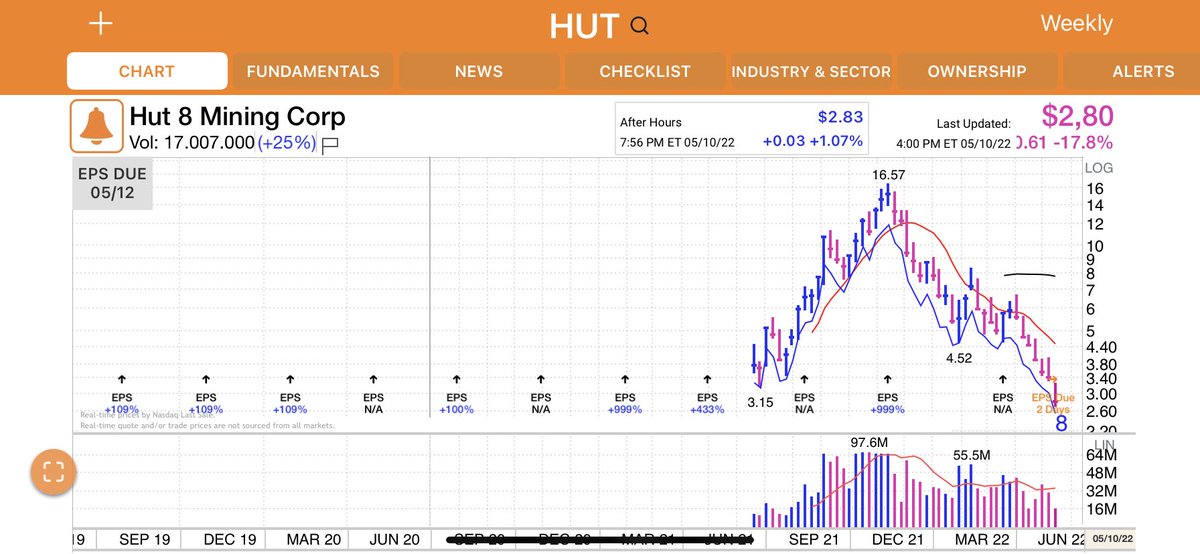This screenshot has height=554, width=1200.
Task: Tap the 4.52 price low label
Action: pos(961,357)
